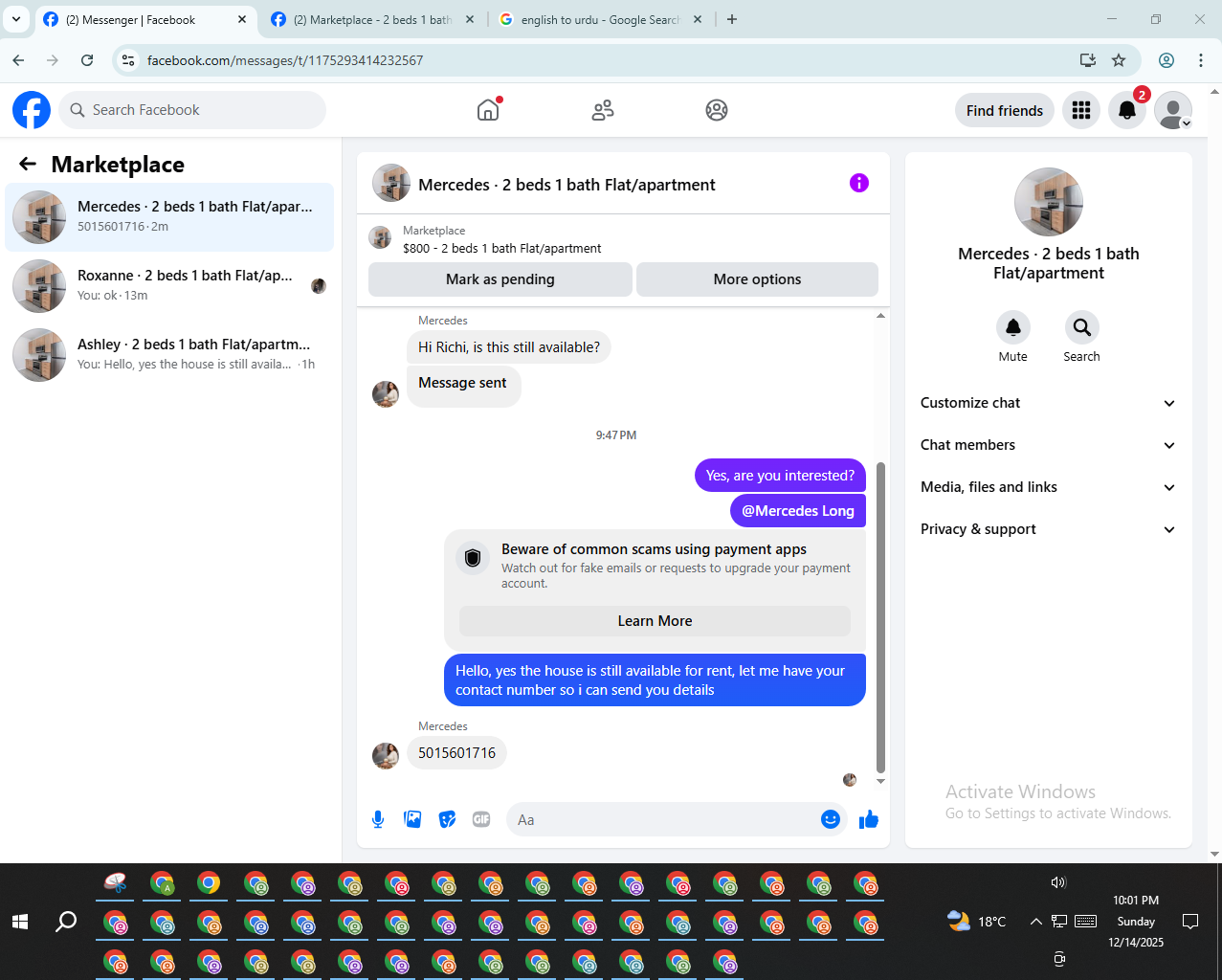Click More options button
The width and height of the screenshot is (1222, 980).
tap(757, 279)
